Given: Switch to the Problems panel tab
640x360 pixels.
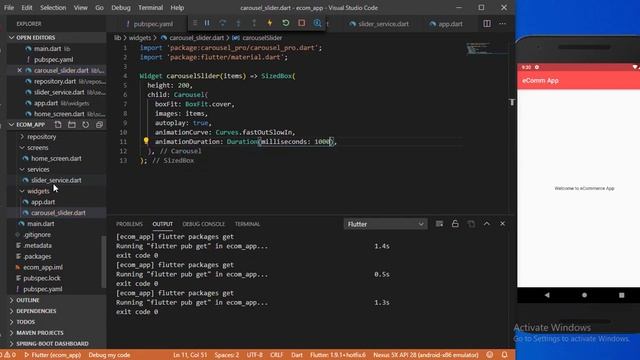Looking at the screenshot, I should (129, 224).
